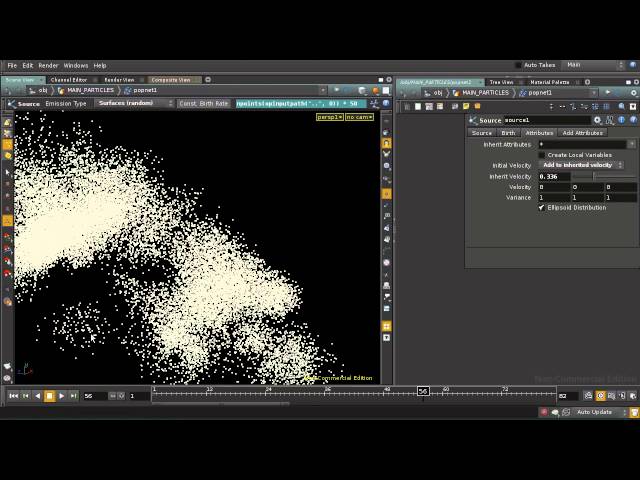Open the node gear settings menu
The width and height of the screenshot is (640, 480).
pyautogui.click(x=598, y=120)
